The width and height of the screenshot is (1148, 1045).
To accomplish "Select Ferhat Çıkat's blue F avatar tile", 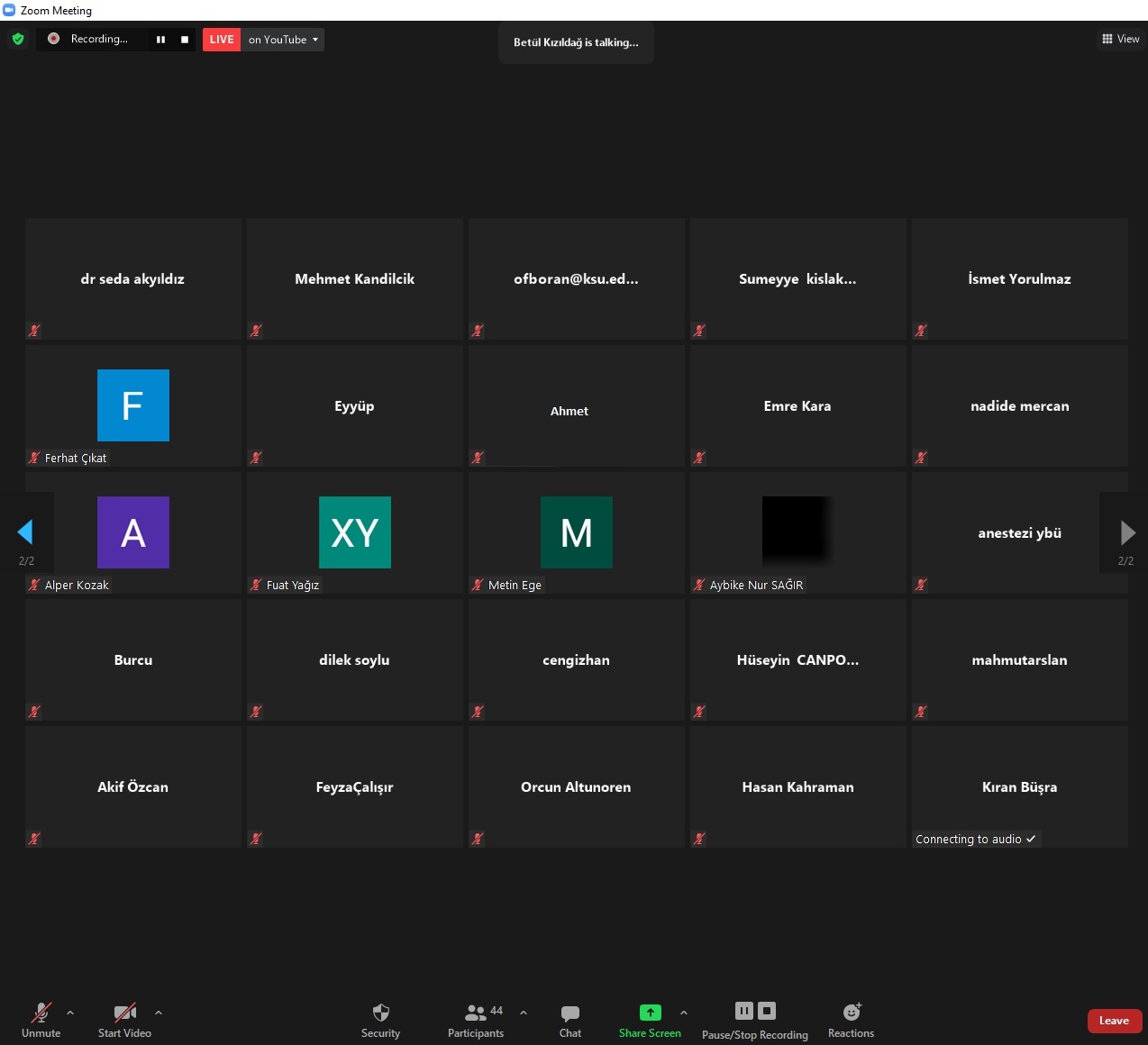I will [133, 405].
